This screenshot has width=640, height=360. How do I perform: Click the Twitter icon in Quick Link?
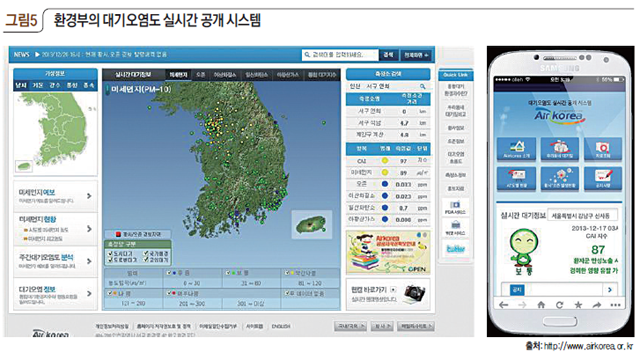[x=455, y=249]
